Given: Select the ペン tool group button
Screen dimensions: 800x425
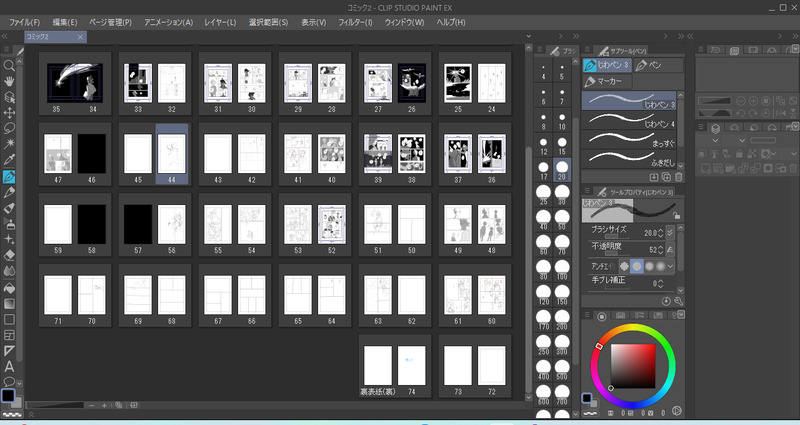Looking at the screenshot, I should (x=659, y=65).
